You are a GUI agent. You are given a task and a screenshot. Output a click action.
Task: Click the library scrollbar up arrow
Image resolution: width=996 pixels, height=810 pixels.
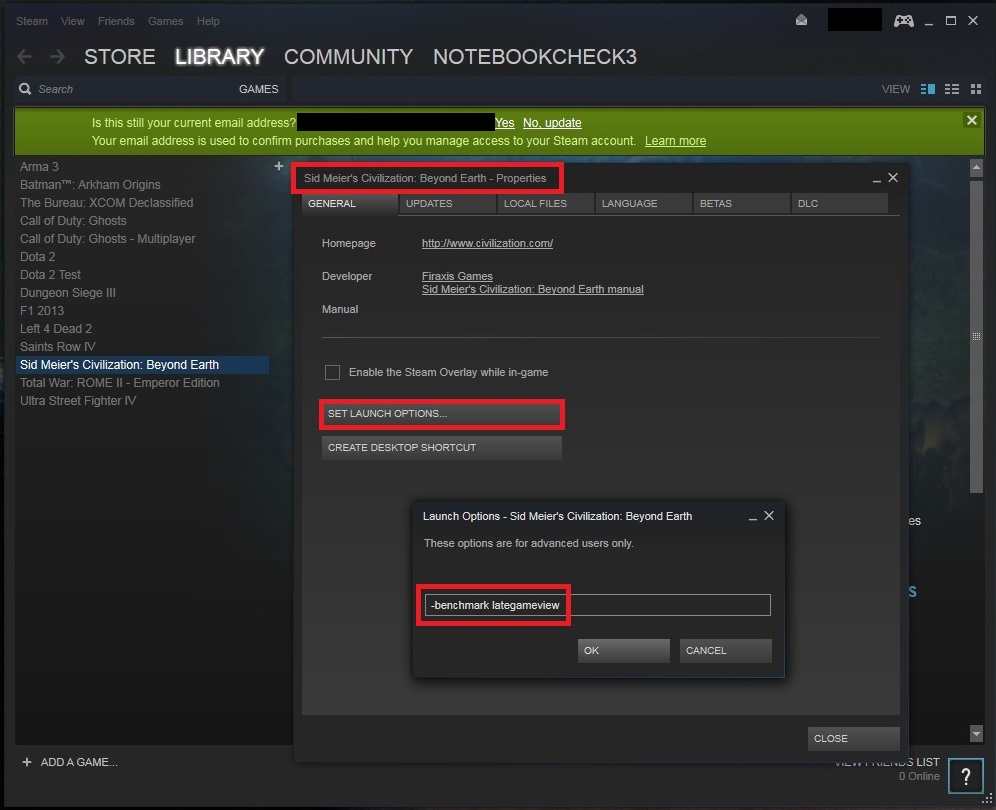click(976, 168)
